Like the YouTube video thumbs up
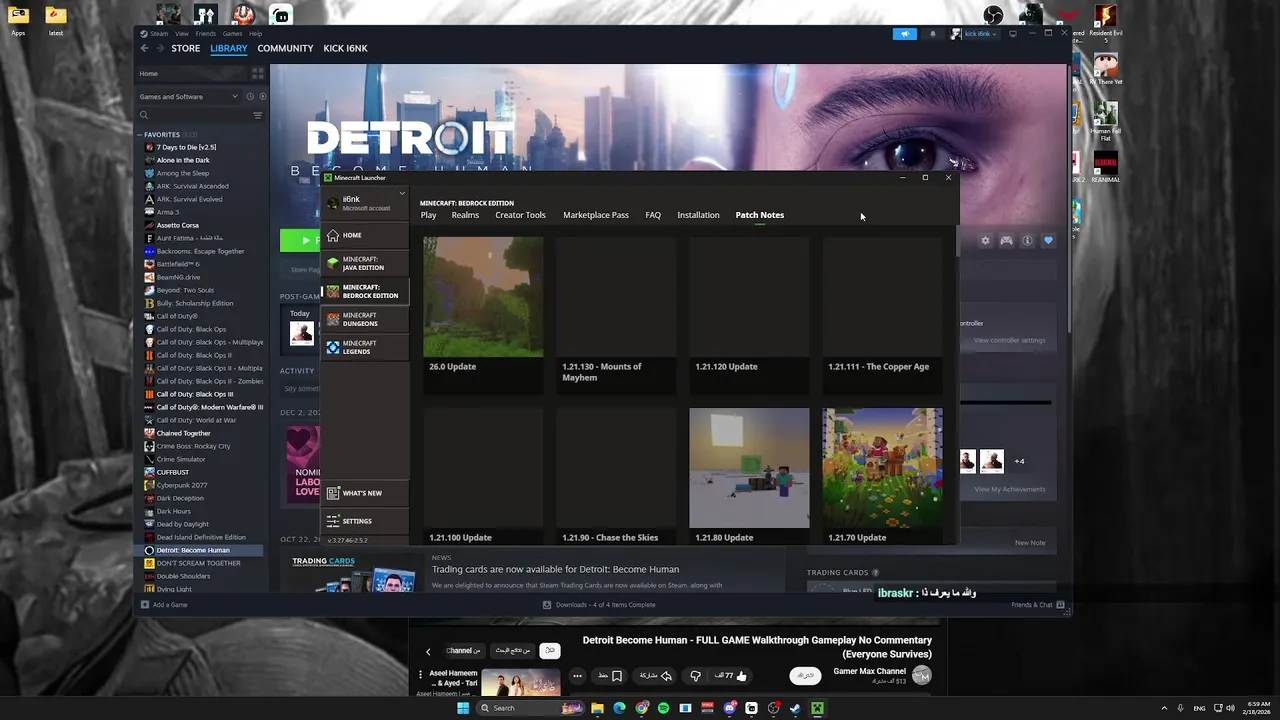The height and width of the screenshot is (720, 1280). point(741,676)
